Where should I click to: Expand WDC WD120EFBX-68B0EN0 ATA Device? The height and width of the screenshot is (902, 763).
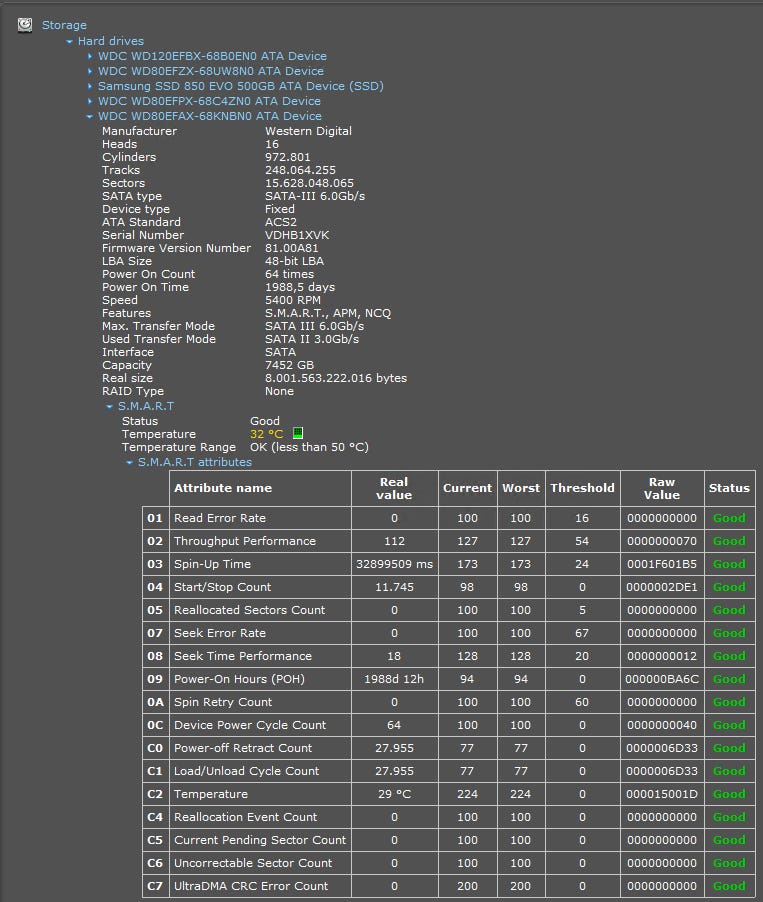(x=90, y=56)
